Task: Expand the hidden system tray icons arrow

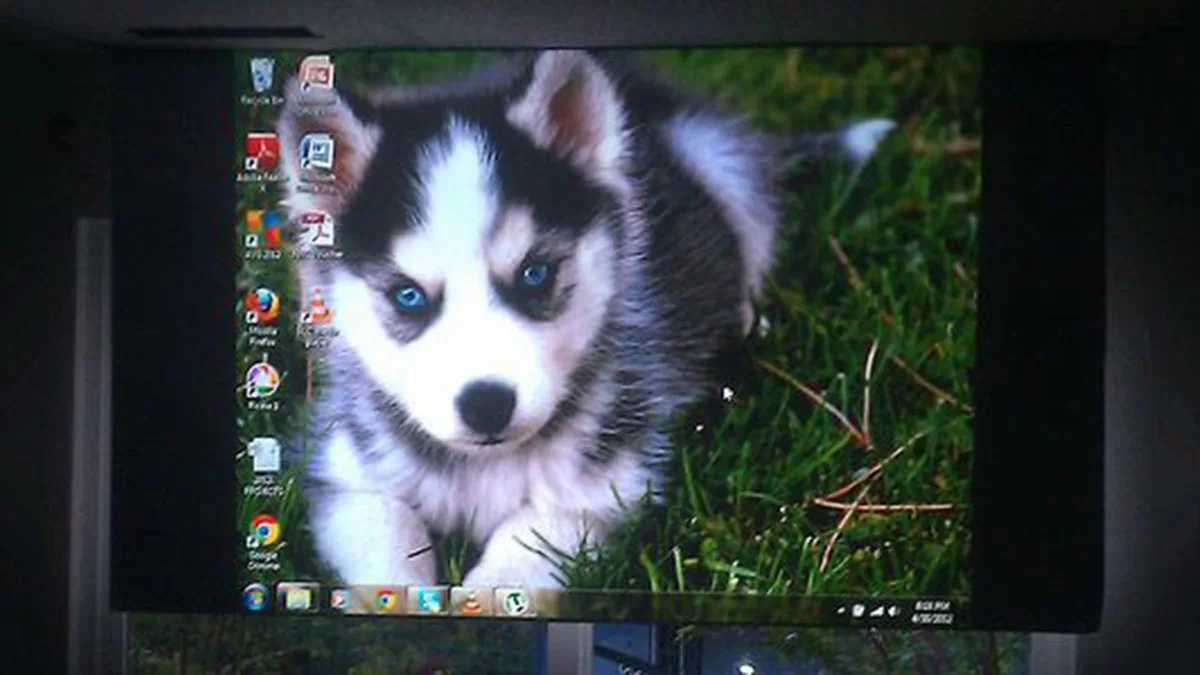Action: pyautogui.click(x=841, y=608)
